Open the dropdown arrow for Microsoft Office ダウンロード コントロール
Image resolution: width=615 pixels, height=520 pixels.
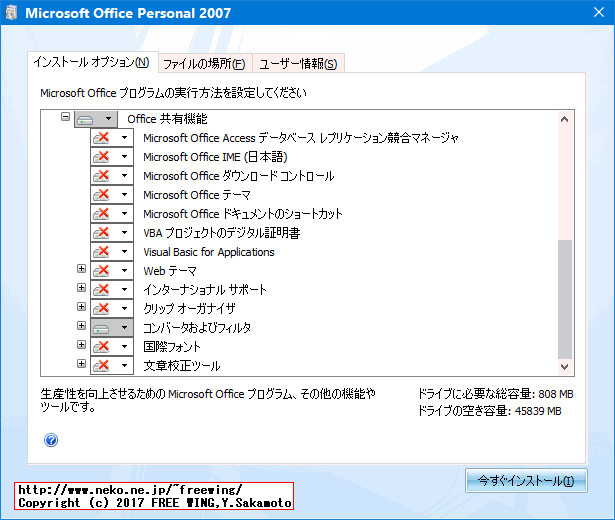pos(124,176)
